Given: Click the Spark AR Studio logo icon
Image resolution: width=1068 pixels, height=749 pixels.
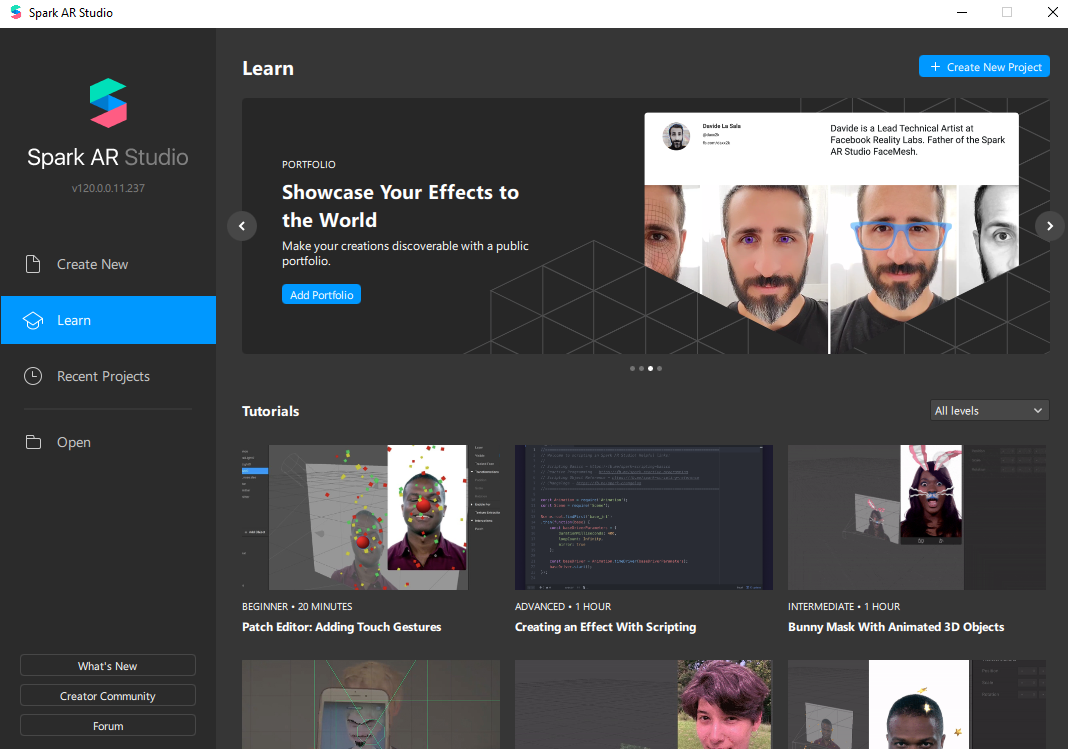Looking at the screenshot, I should [x=108, y=103].
